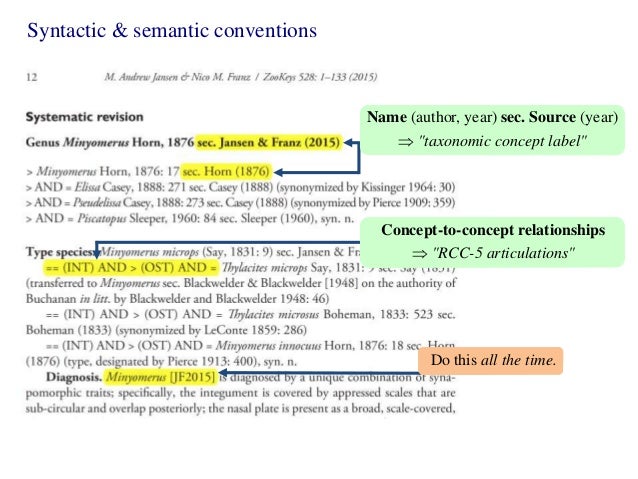Screen dimensions: 638x479
Task: Click the slide title "Syntactic & semantic conventions"
Action: click(x=172, y=31)
